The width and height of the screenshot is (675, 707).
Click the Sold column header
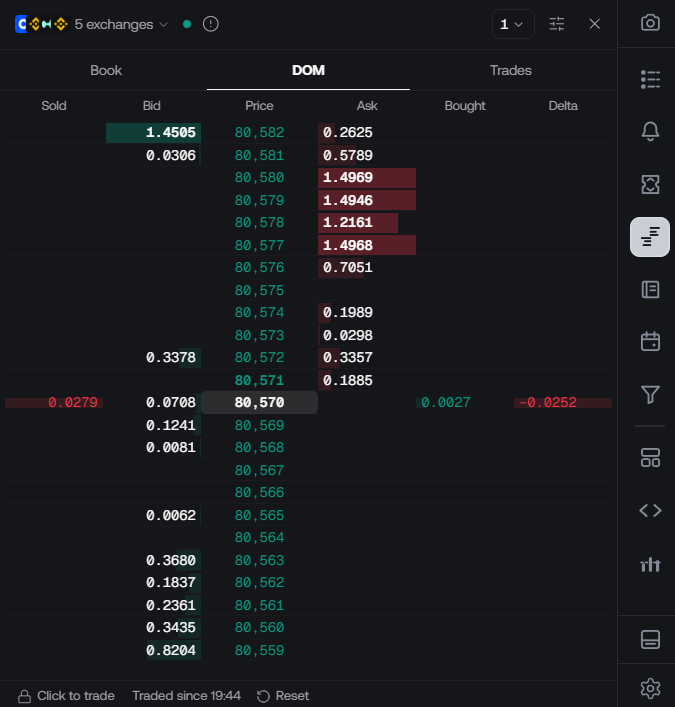(x=54, y=106)
